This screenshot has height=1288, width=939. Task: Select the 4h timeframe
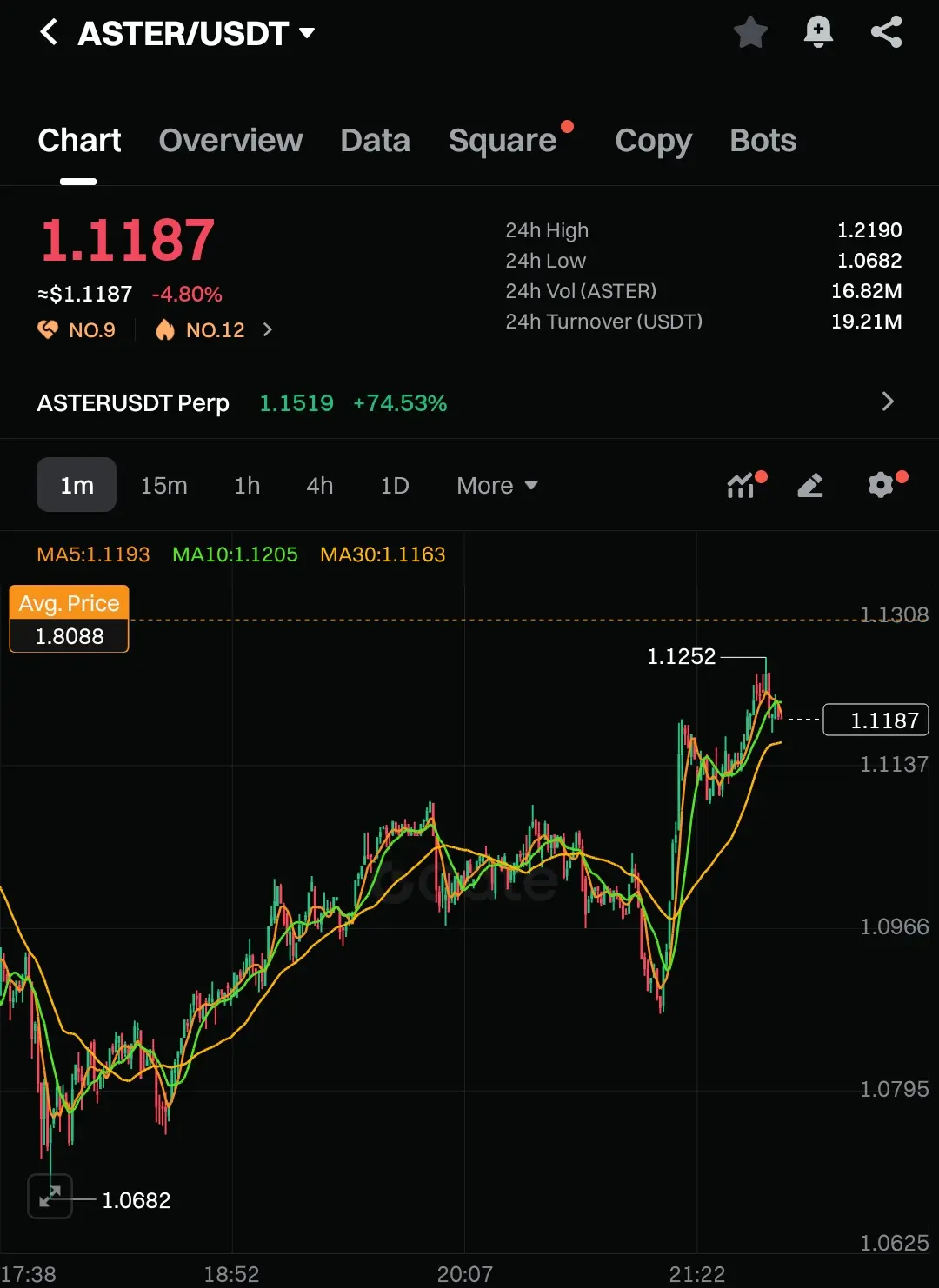pyautogui.click(x=319, y=485)
